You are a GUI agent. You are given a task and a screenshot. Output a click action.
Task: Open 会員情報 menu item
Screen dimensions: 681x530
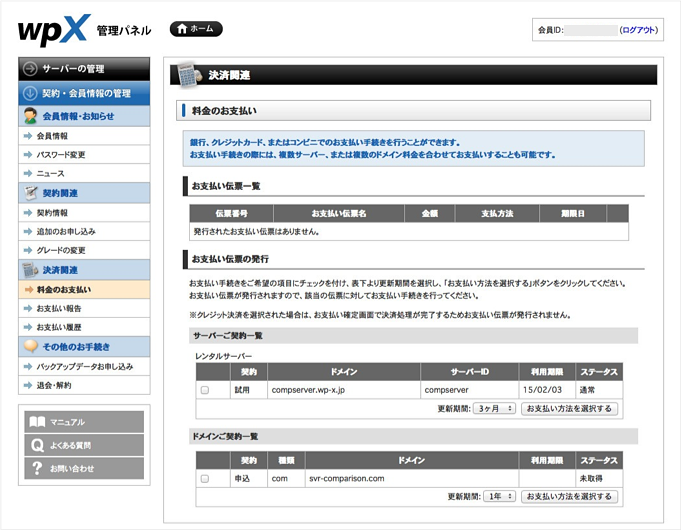(x=84, y=136)
